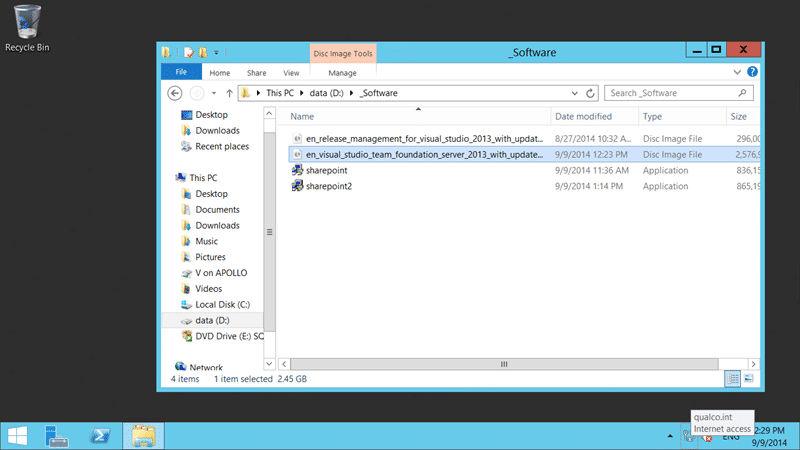
Task: Expand the ribbon with the chevron
Action: coord(737,72)
